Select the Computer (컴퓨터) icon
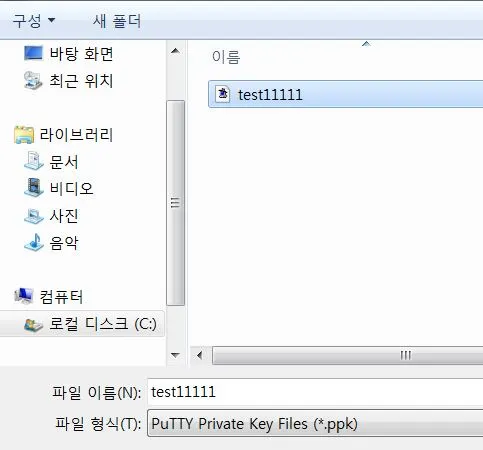 point(24,296)
